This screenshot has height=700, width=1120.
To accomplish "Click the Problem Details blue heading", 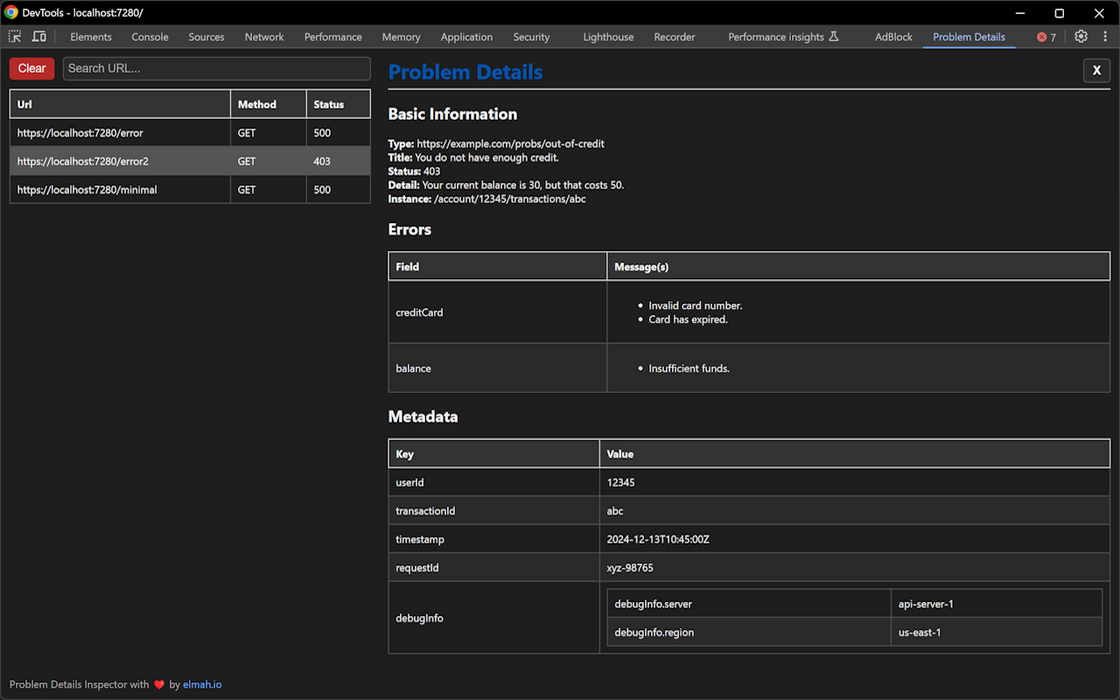I will coord(465,72).
